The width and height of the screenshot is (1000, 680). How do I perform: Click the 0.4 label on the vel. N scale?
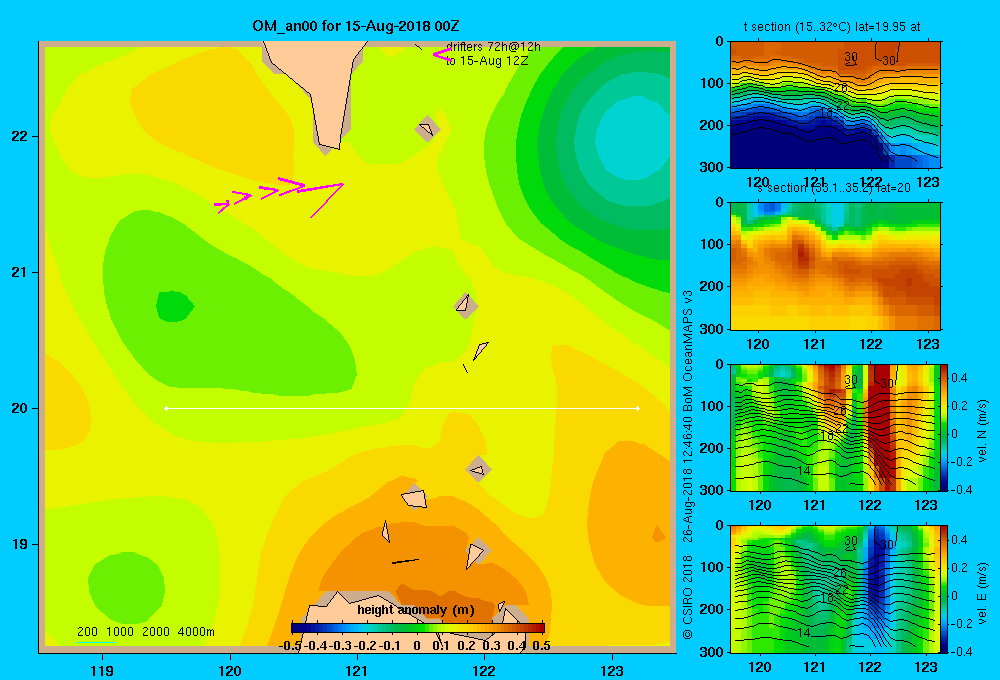(x=959, y=378)
